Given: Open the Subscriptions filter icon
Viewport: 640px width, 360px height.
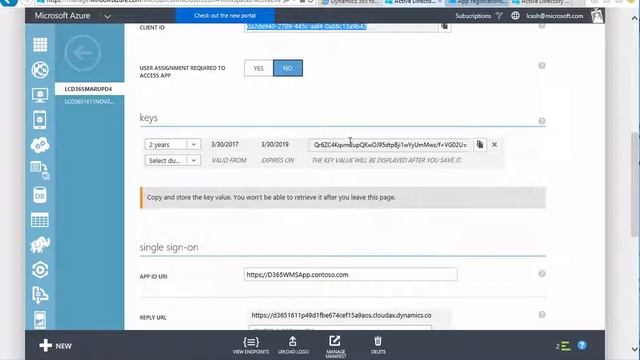Looking at the screenshot, I should tap(499, 16).
